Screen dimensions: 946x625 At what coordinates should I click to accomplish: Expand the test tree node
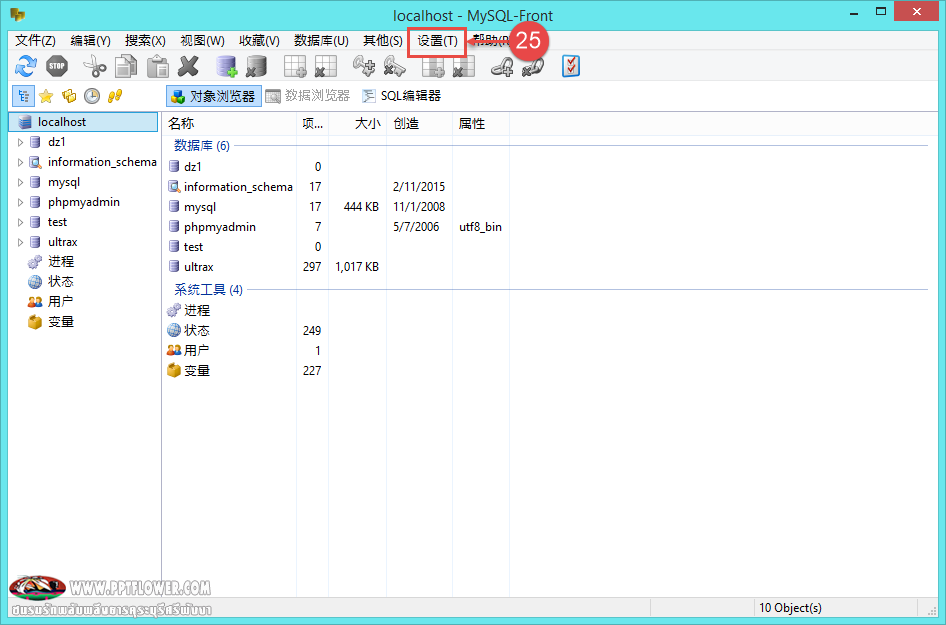tap(21, 222)
